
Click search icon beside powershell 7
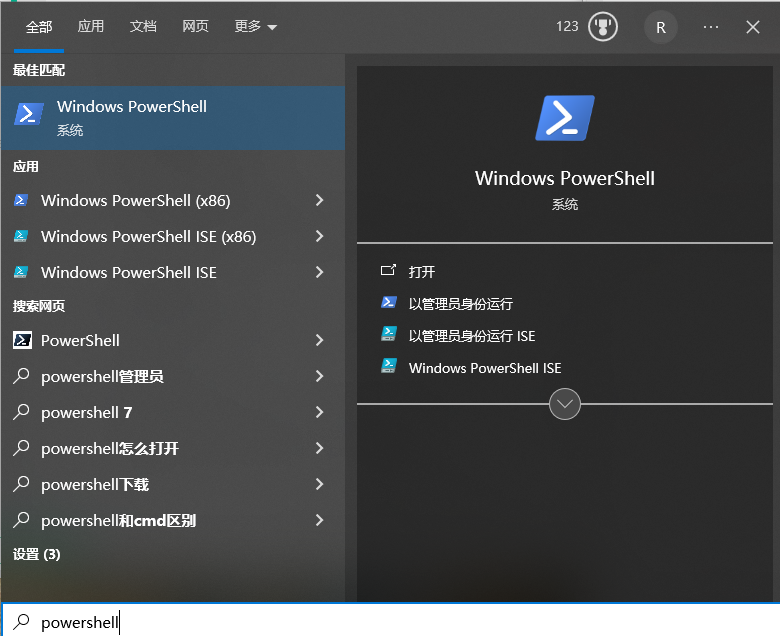tap(21, 412)
